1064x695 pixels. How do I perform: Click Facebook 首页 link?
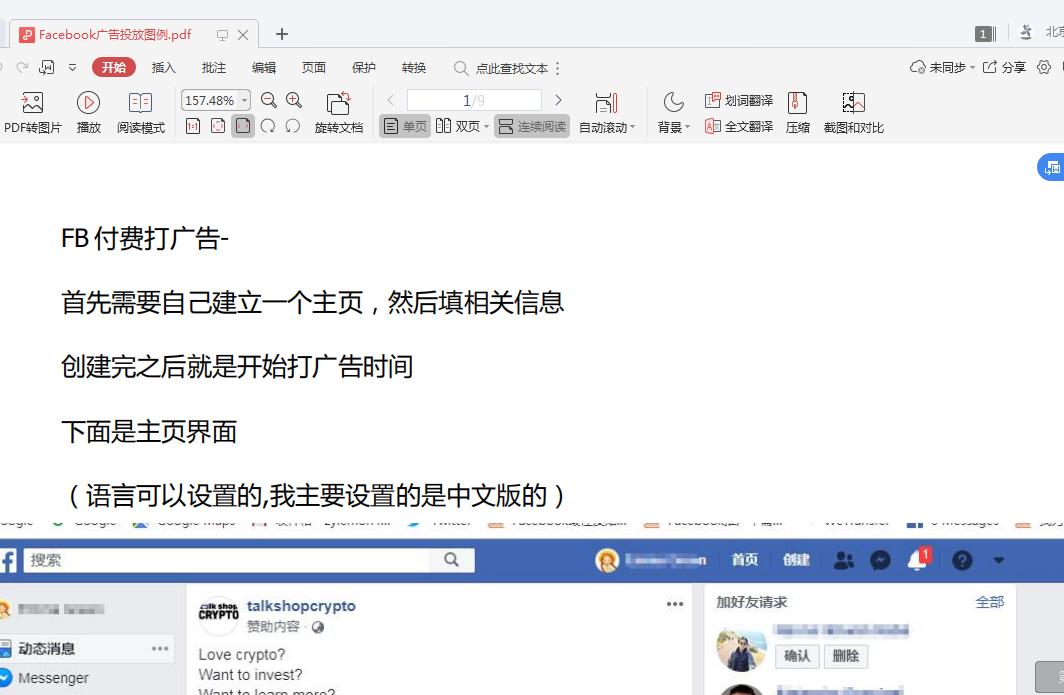744,560
